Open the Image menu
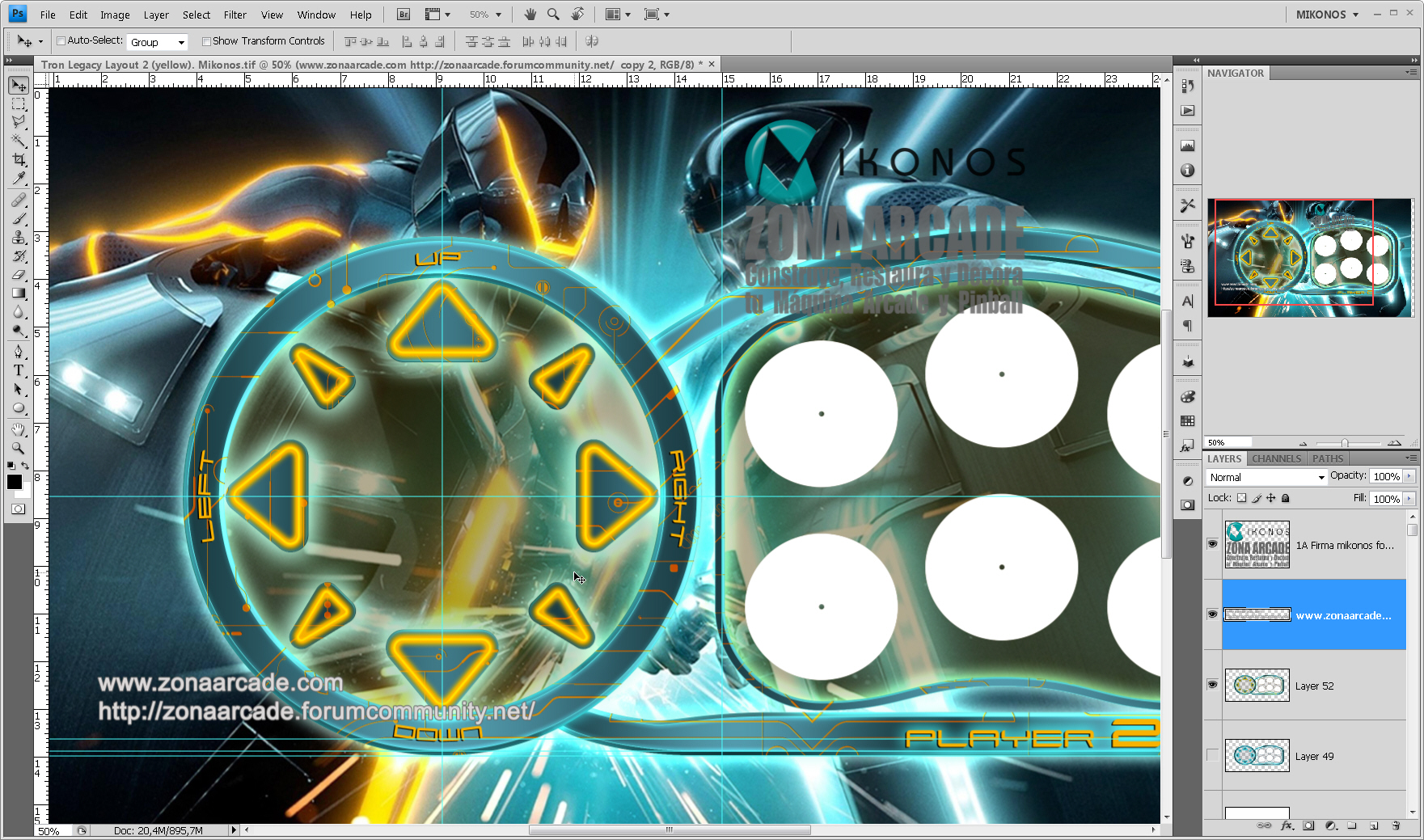Screen dimensions: 1424x840 click(x=115, y=15)
